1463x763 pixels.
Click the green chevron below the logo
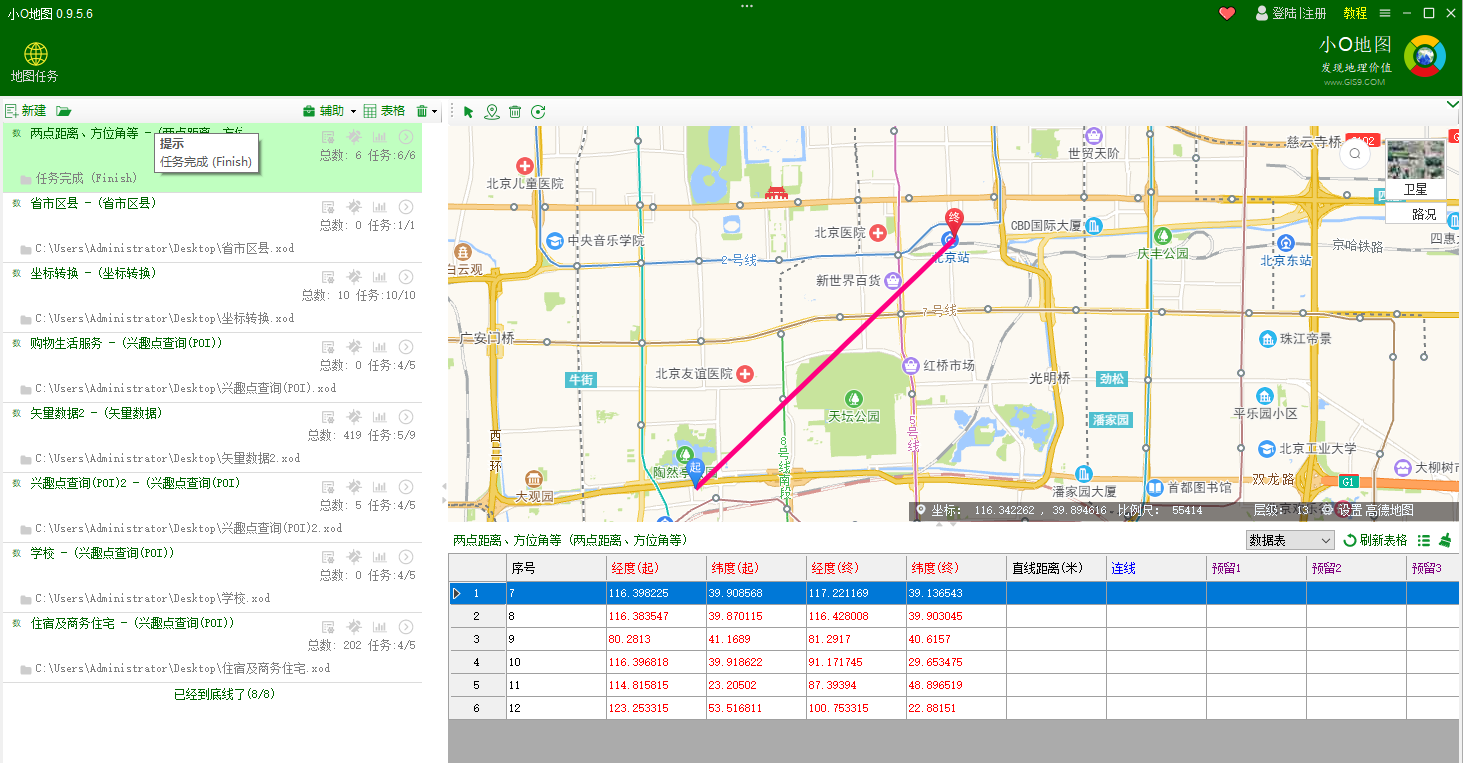(x=1453, y=104)
